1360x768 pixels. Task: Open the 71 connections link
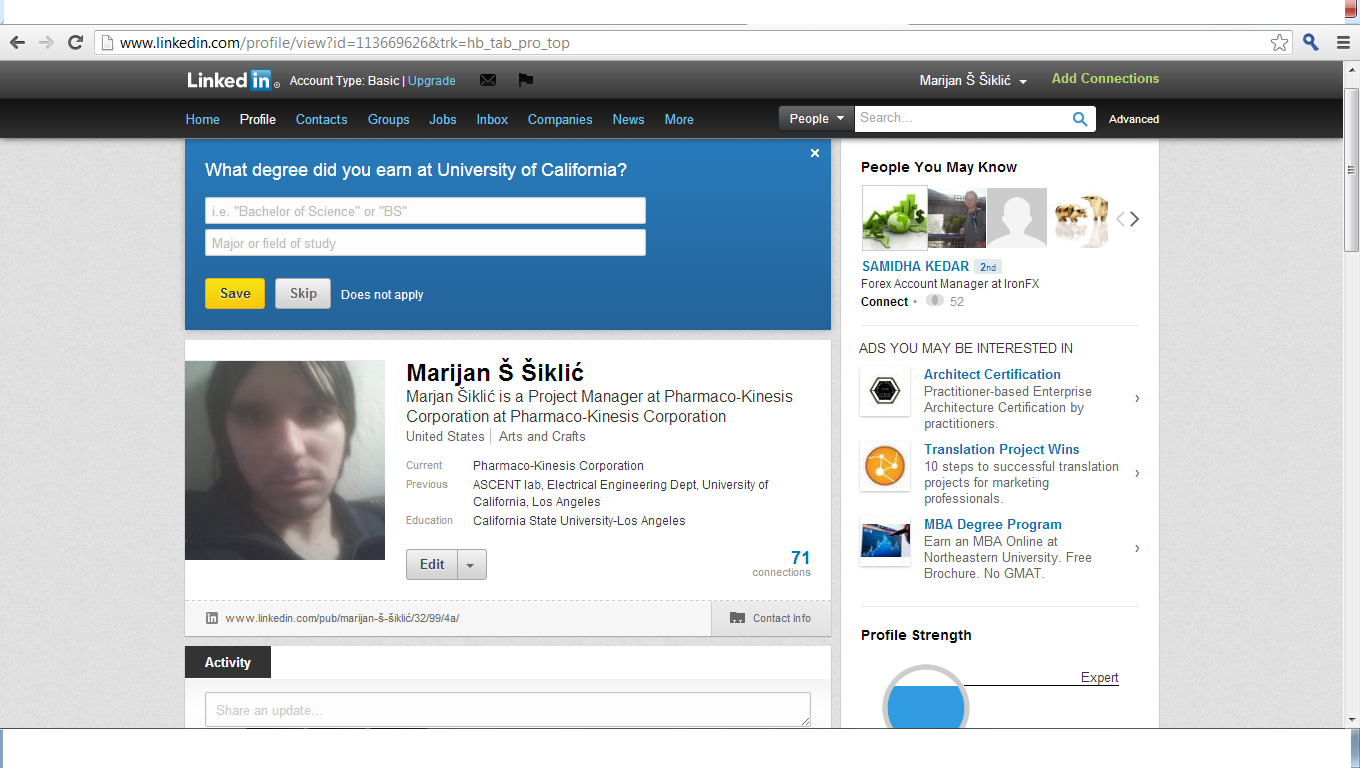pos(782,563)
